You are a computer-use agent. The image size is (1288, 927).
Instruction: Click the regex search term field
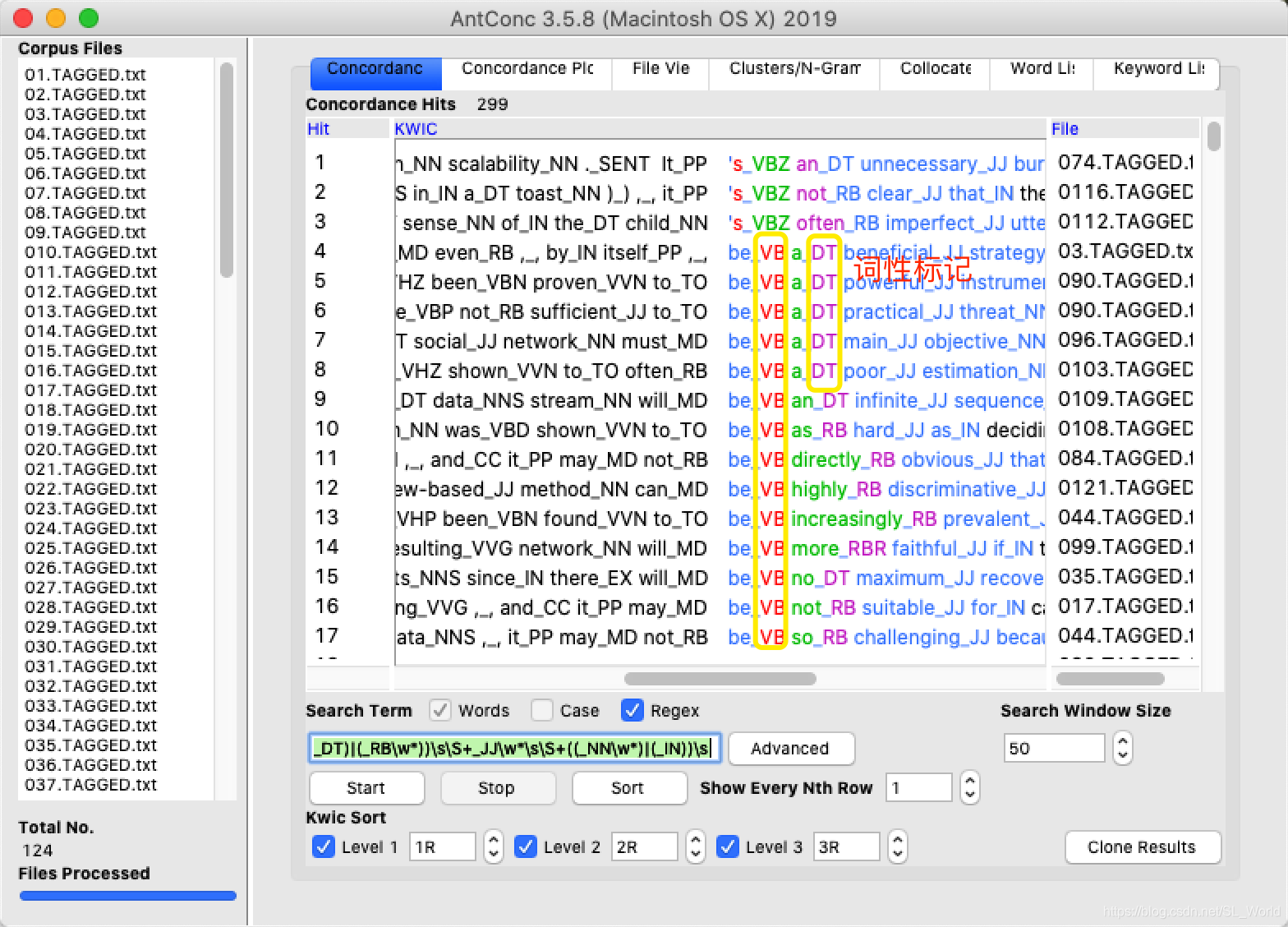[x=515, y=749]
